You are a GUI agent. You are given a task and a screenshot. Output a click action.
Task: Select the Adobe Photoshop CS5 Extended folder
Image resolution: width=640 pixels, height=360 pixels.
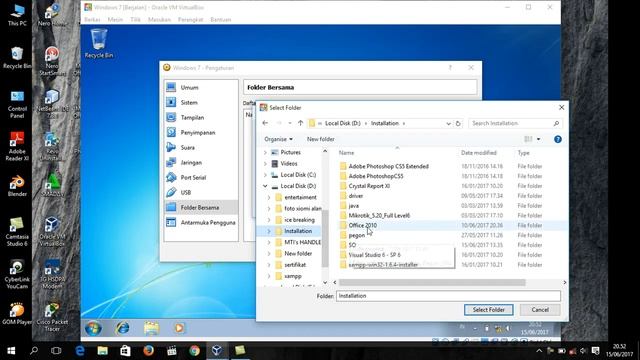pos(388,167)
